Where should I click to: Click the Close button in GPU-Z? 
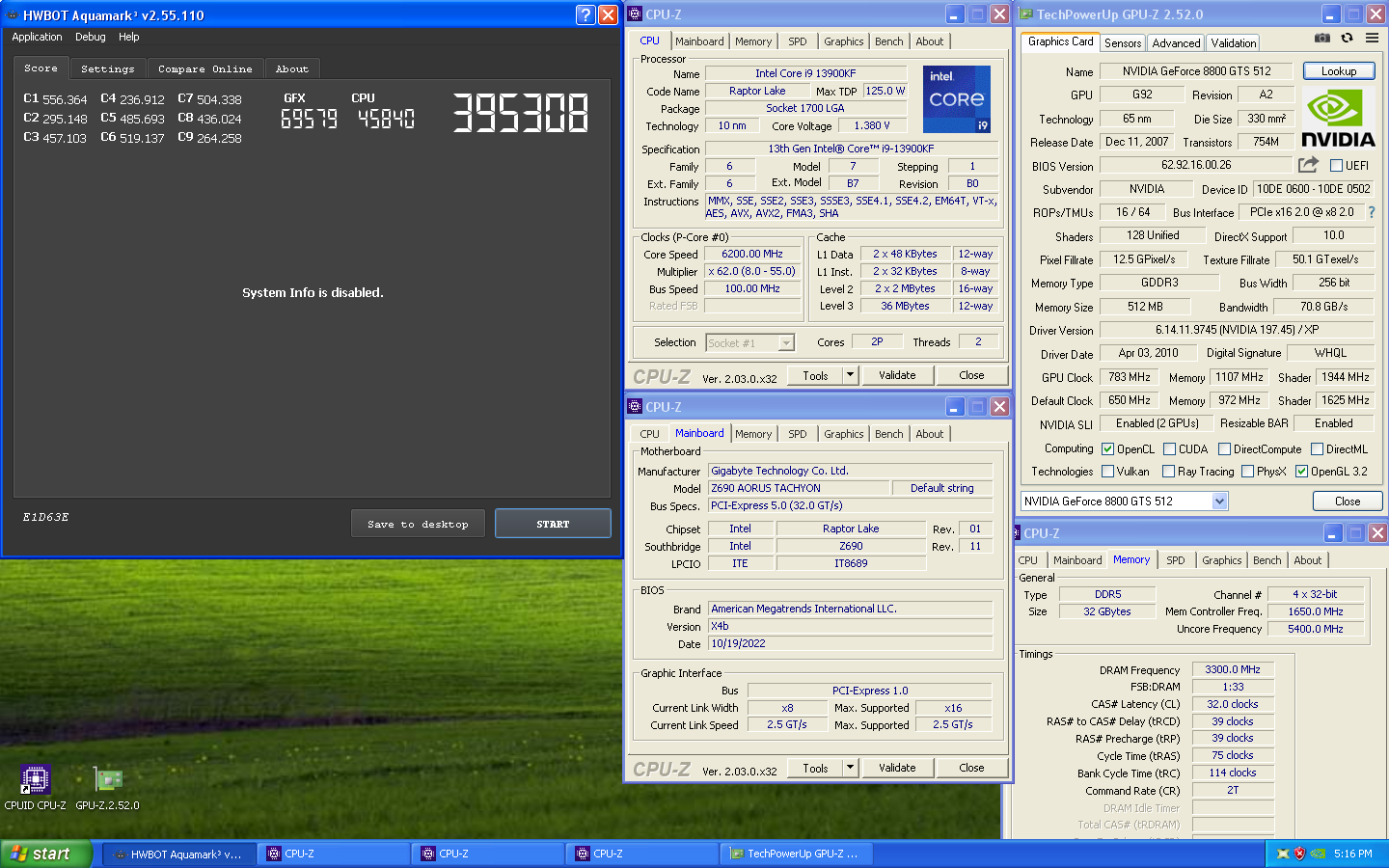click(1348, 501)
